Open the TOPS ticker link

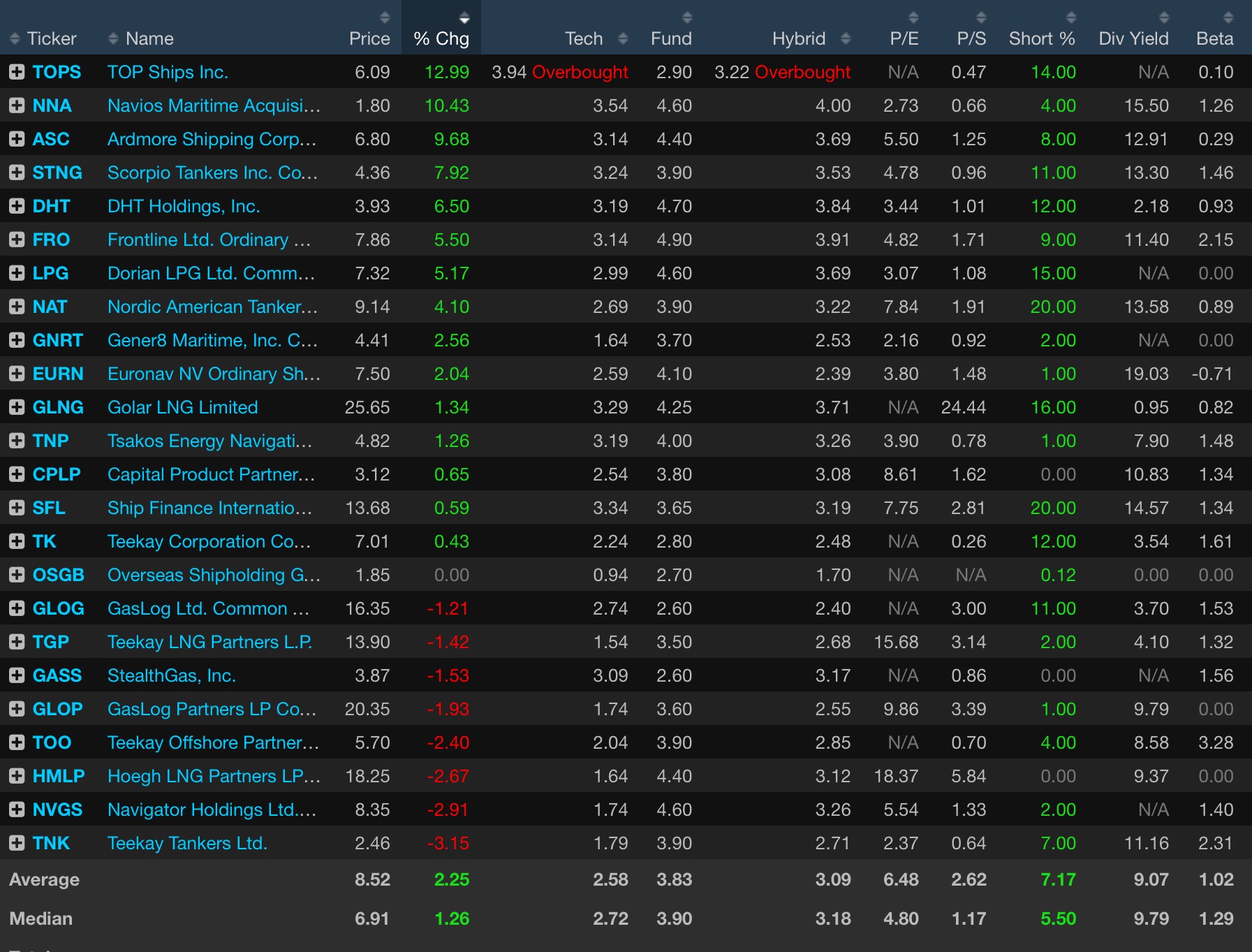coord(57,72)
